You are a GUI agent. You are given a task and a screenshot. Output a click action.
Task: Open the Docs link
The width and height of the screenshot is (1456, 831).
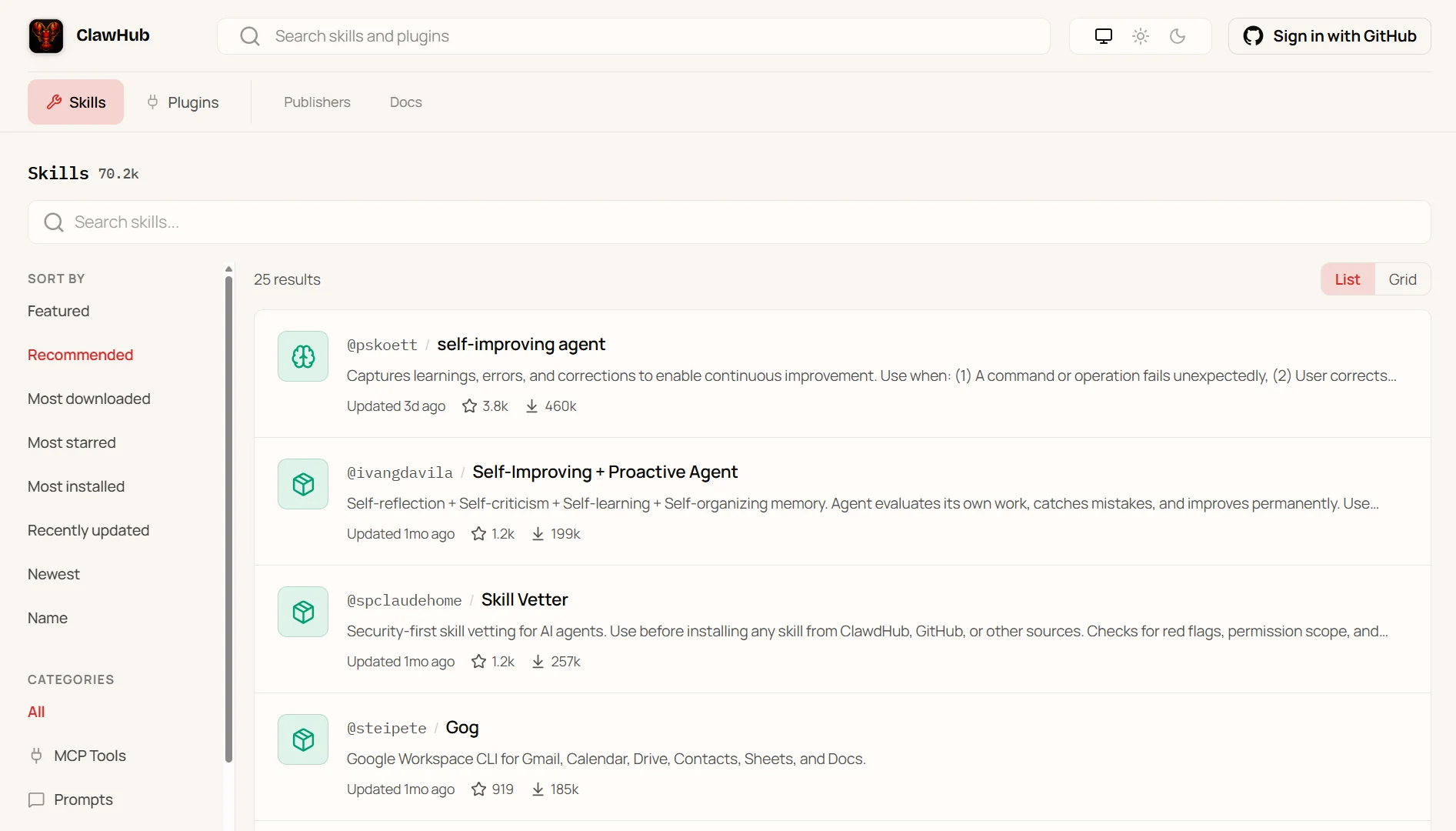tap(405, 102)
